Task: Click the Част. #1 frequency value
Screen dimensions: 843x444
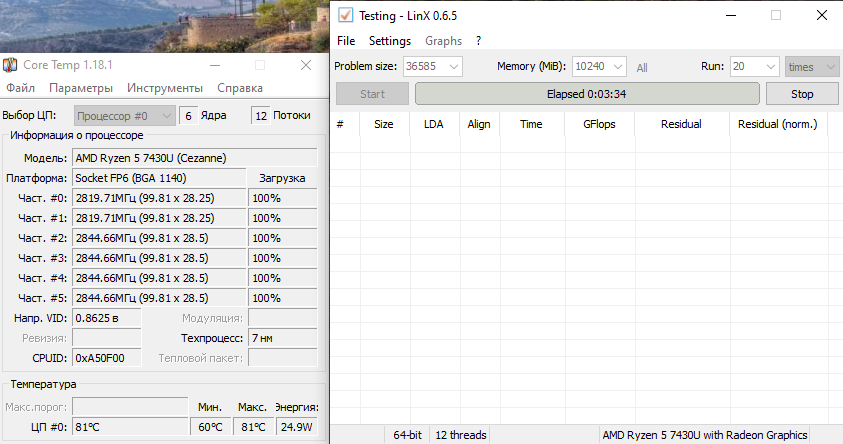Action: point(159,218)
